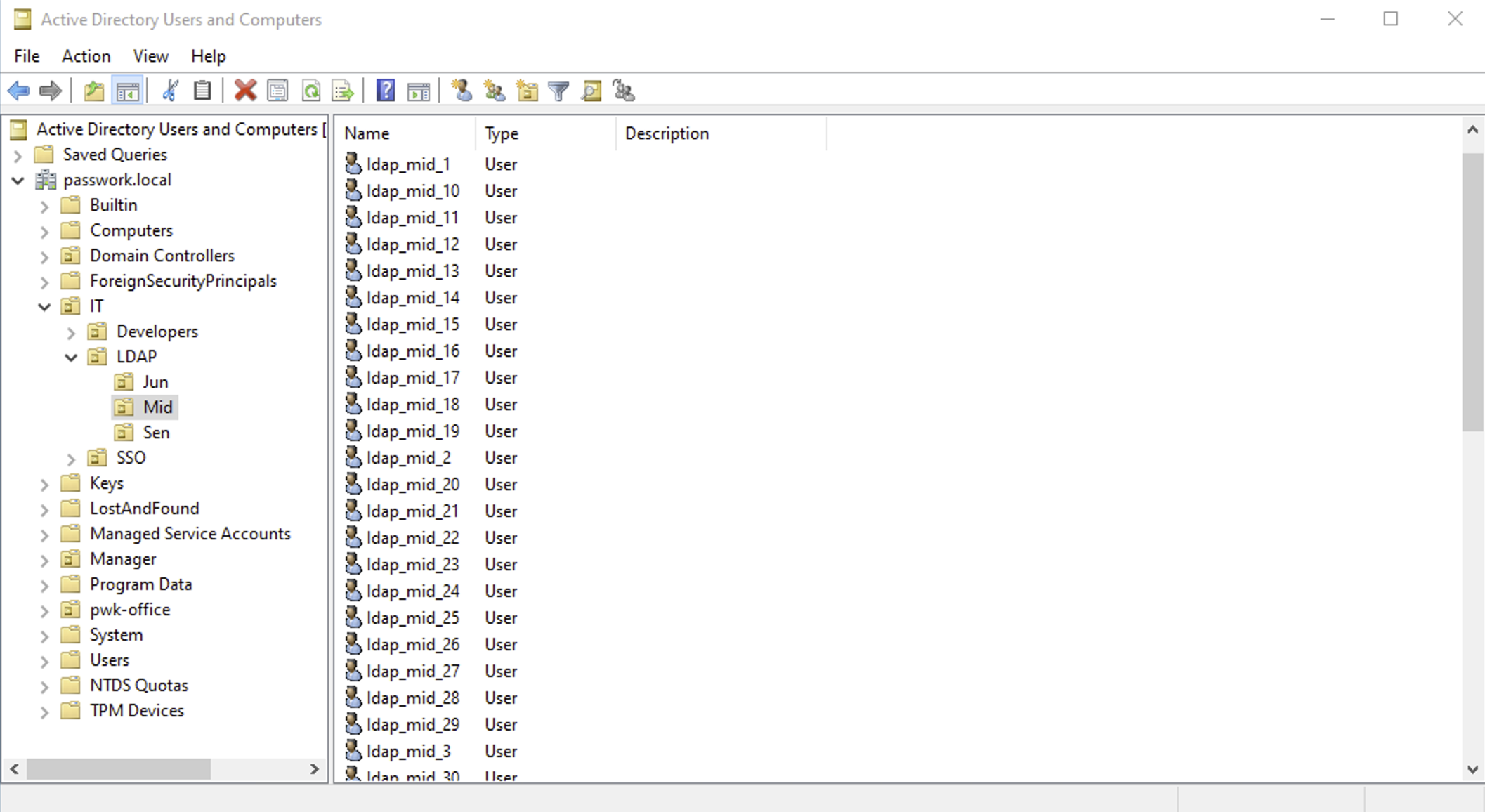The image size is (1485, 812).
Task: Open the Help menu
Action: click(x=208, y=55)
